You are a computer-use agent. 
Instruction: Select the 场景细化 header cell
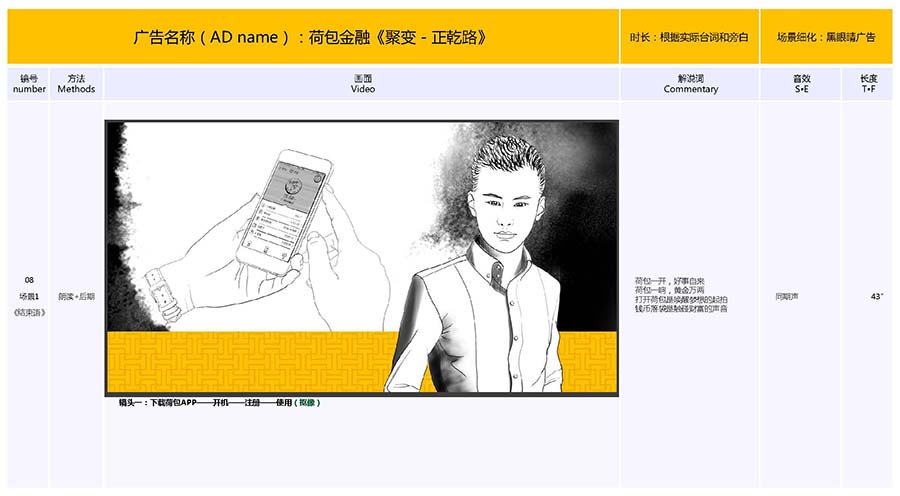point(826,37)
